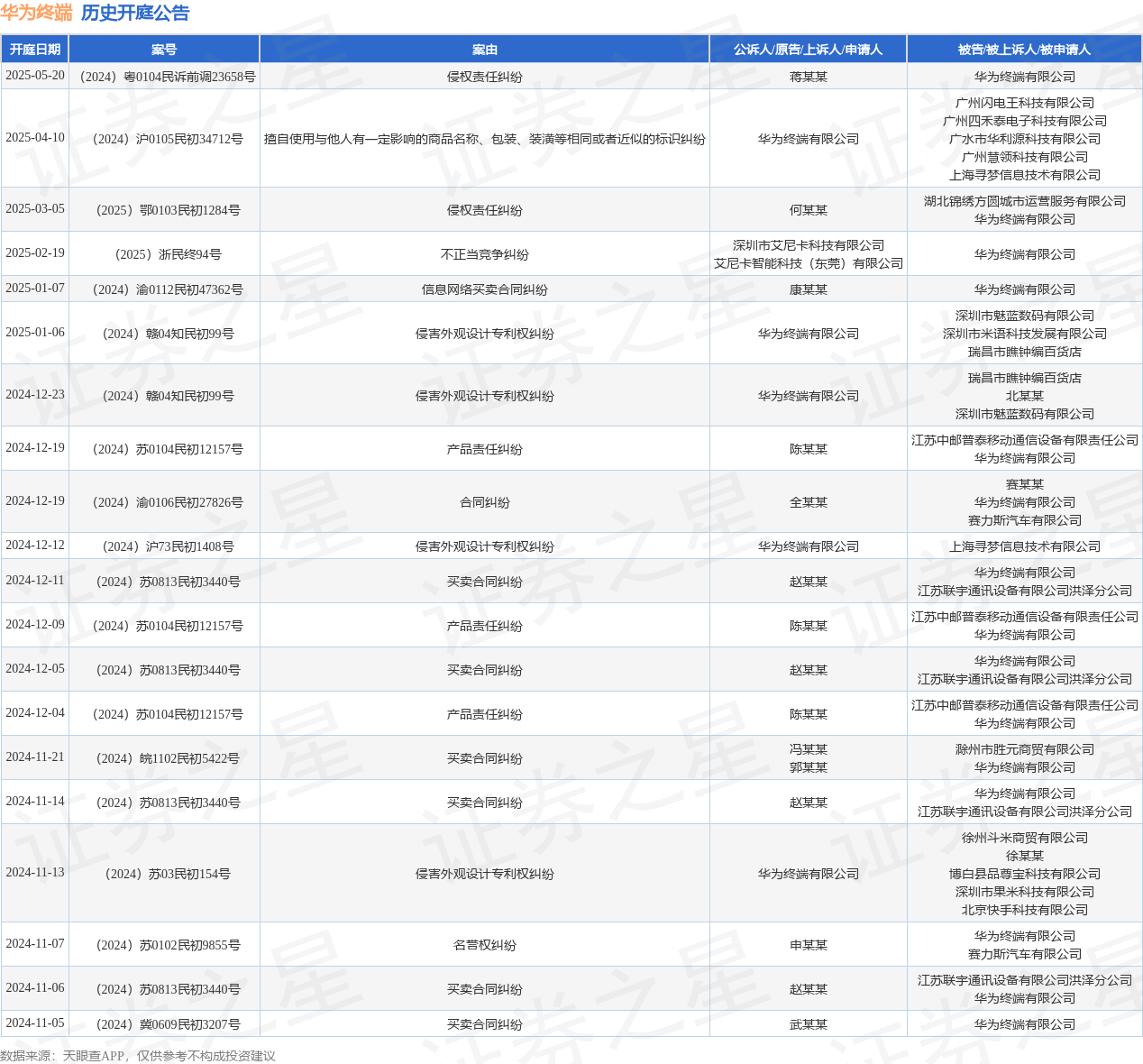Select the 被告/被上诉人/被申请人 column header
Viewport: 1143px width, 1064px height.
tap(1024, 50)
